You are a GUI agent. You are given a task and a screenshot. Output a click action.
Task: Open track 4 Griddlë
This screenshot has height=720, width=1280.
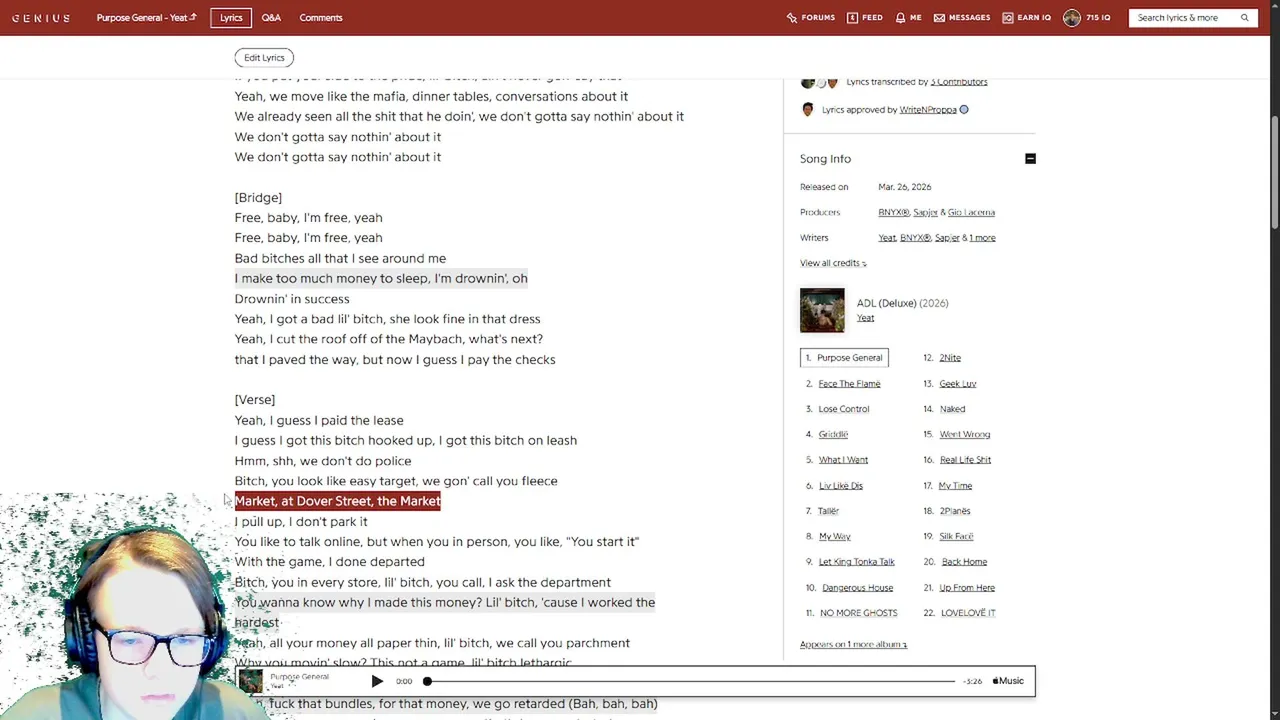pyautogui.click(x=833, y=435)
